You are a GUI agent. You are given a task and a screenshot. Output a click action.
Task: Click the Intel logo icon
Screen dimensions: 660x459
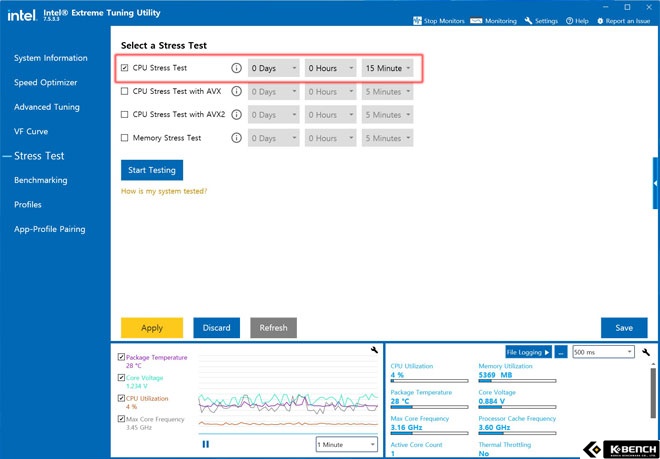pos(21,16)
